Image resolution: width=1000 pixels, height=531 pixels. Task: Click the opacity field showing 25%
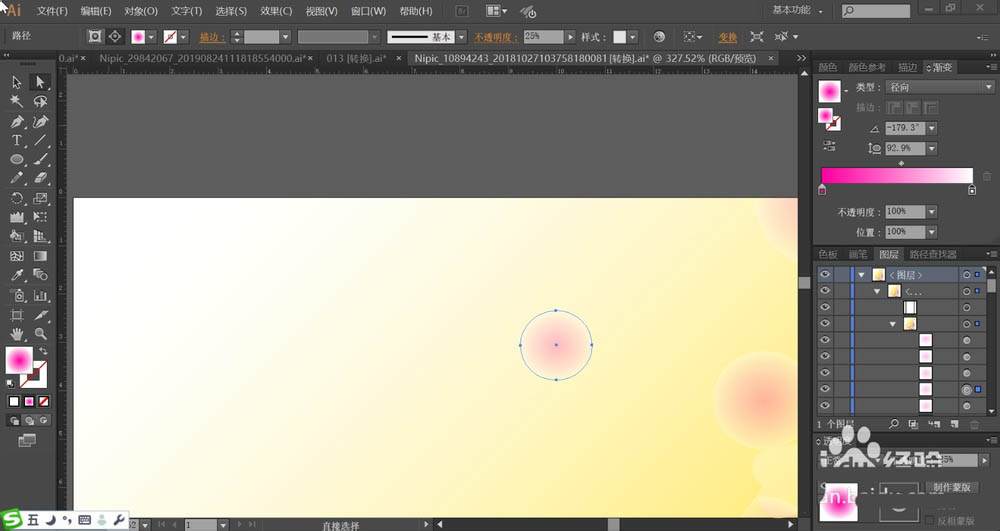(x=543, y=37)
